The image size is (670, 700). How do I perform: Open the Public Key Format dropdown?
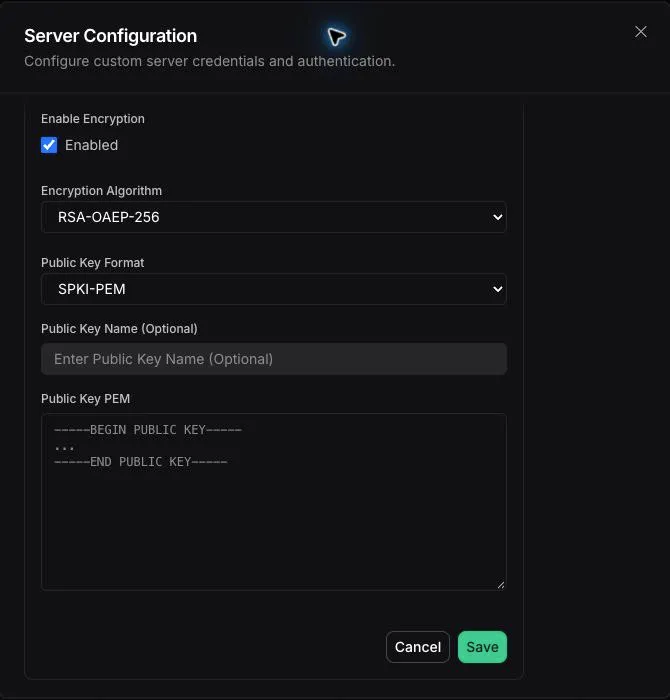tap(274, 289)
